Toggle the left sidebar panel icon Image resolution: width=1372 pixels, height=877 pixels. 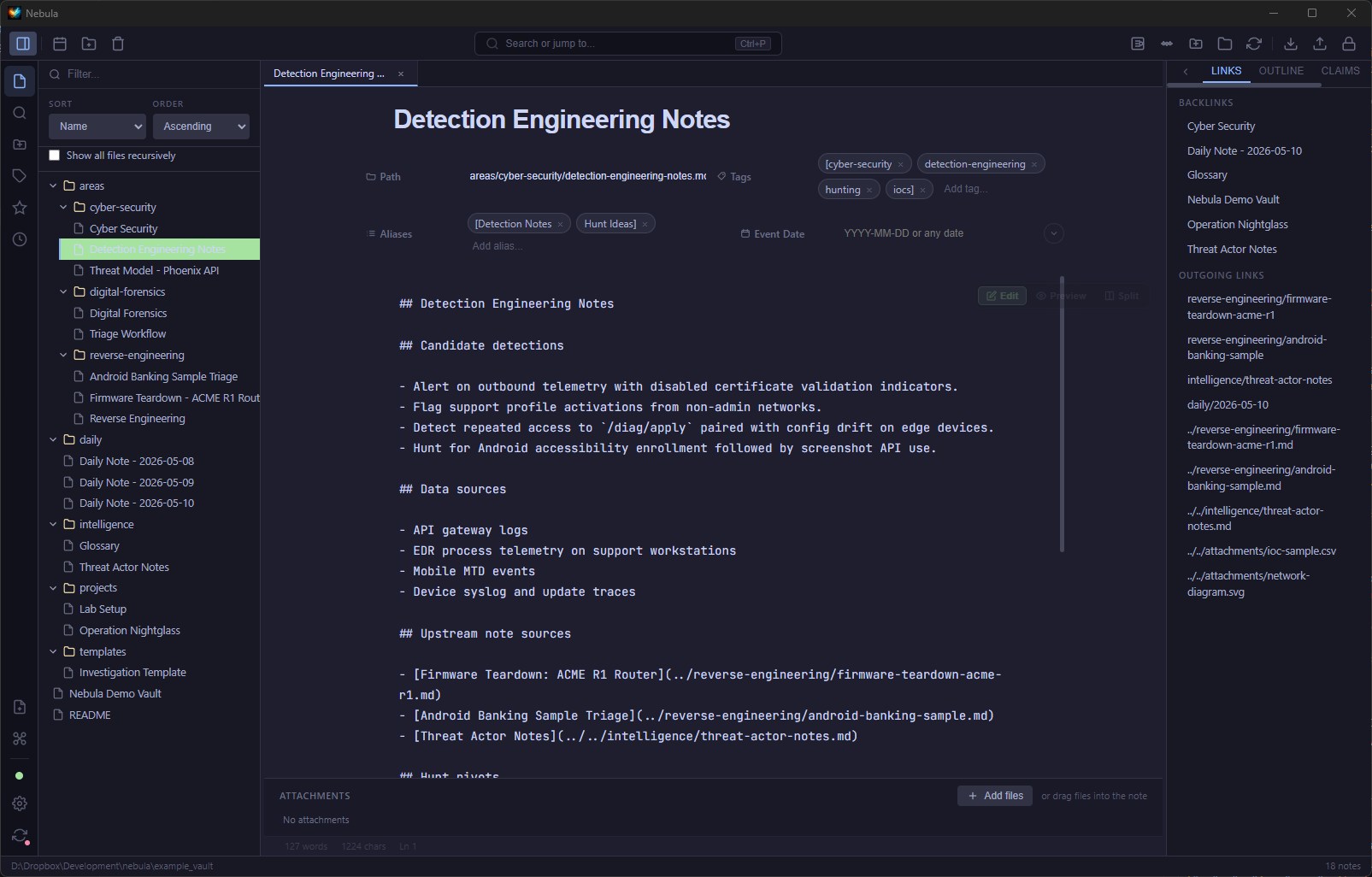click(x=23, y=44)
